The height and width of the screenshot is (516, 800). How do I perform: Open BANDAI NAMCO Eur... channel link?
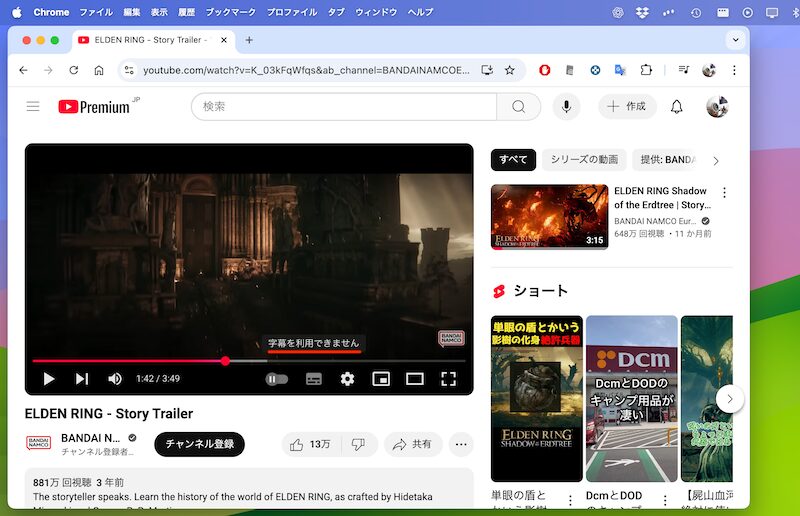[655, 221]
